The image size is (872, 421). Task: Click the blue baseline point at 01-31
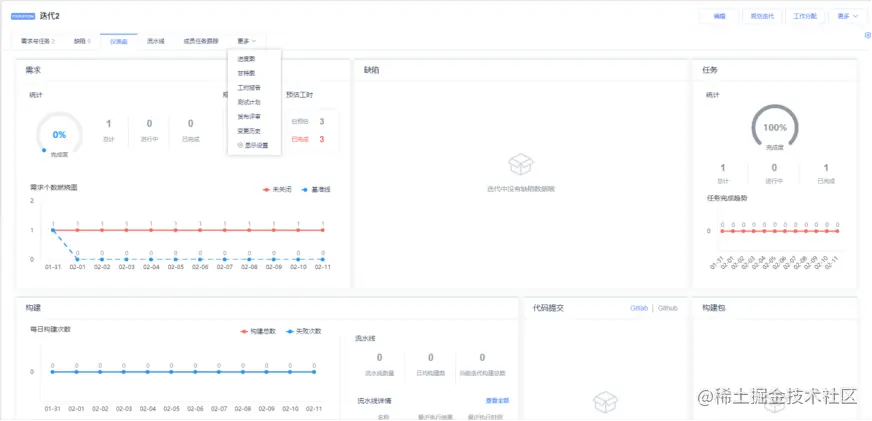click(53, 230)
